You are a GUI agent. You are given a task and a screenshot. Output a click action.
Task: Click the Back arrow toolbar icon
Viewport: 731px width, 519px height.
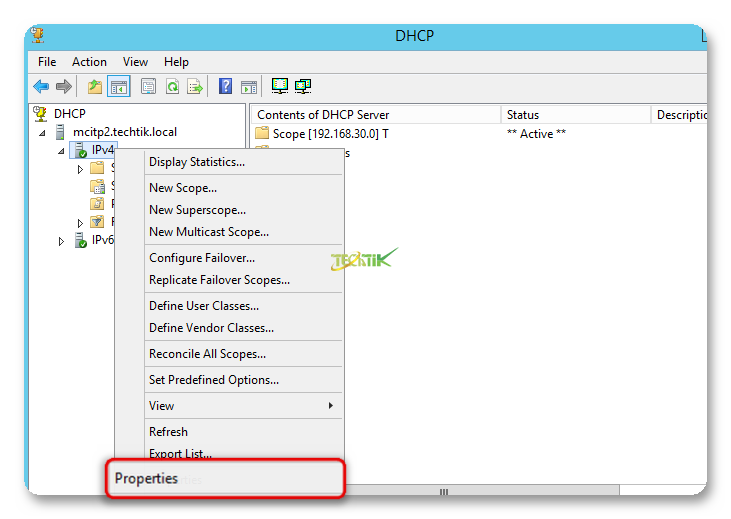41,87
